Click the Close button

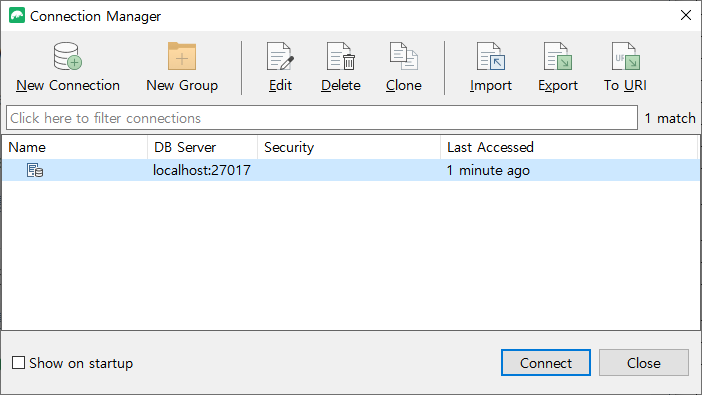[x=644, y=363]
